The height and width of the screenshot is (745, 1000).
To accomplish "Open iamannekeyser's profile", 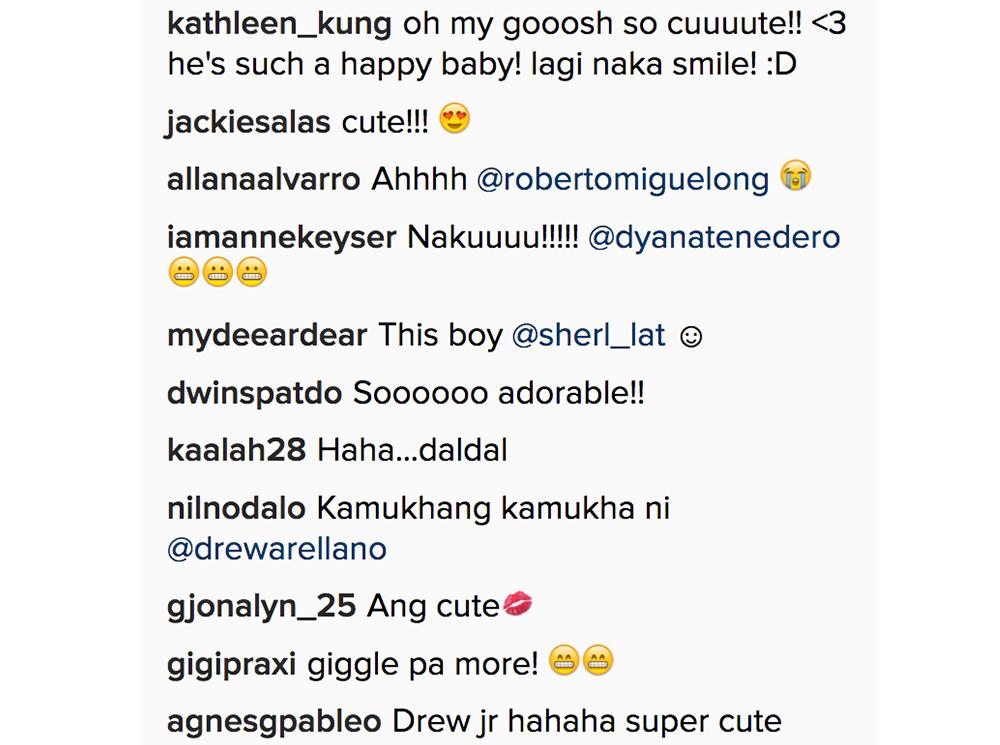I will pos(281,238).
